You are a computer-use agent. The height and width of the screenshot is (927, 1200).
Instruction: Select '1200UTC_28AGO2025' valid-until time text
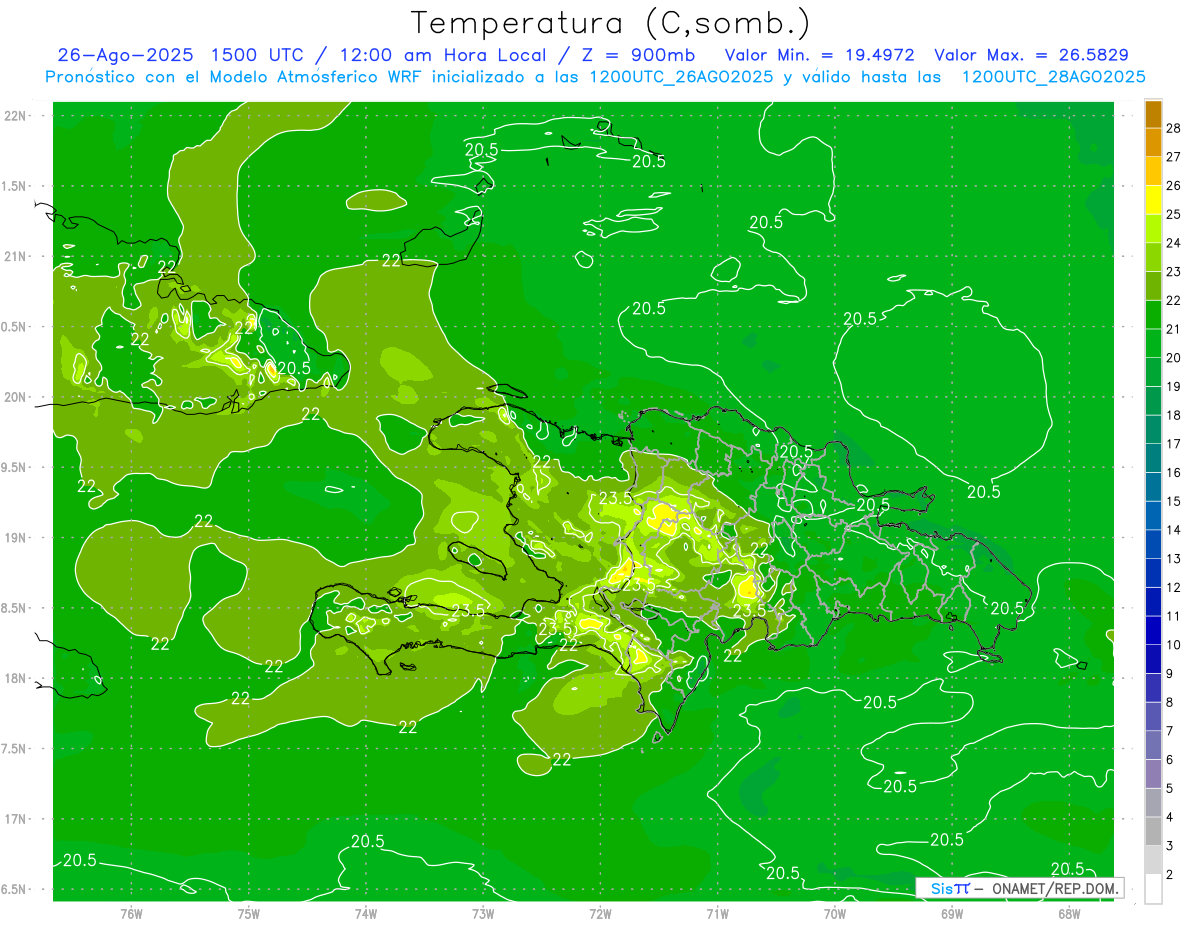pos(1053,77)
